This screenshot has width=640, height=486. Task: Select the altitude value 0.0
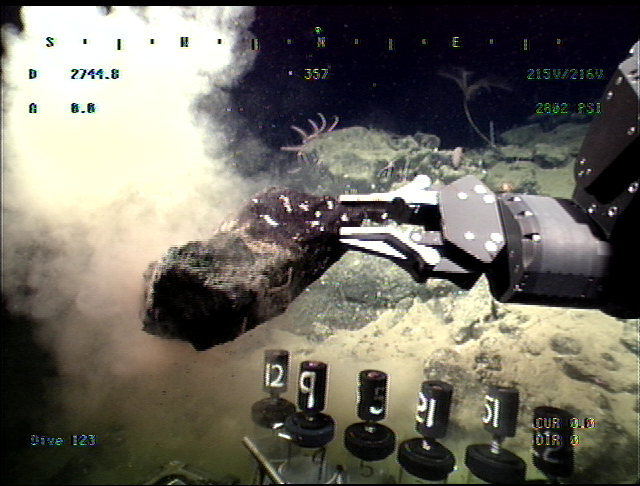82,107
